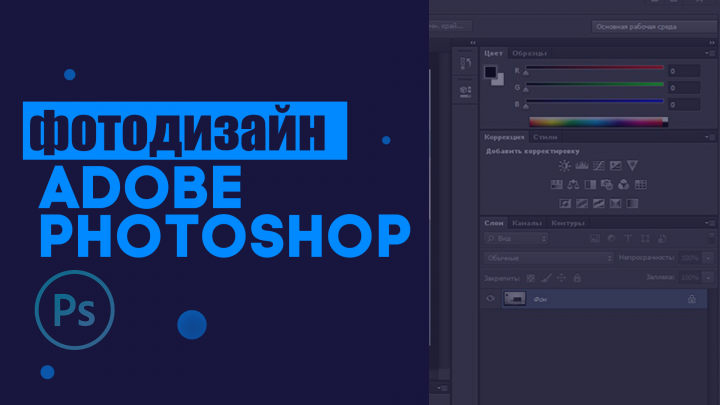Viewport: 720px width, 405px height.
Task: Click the lock icon on Фон layer
Action: [692, 299]
